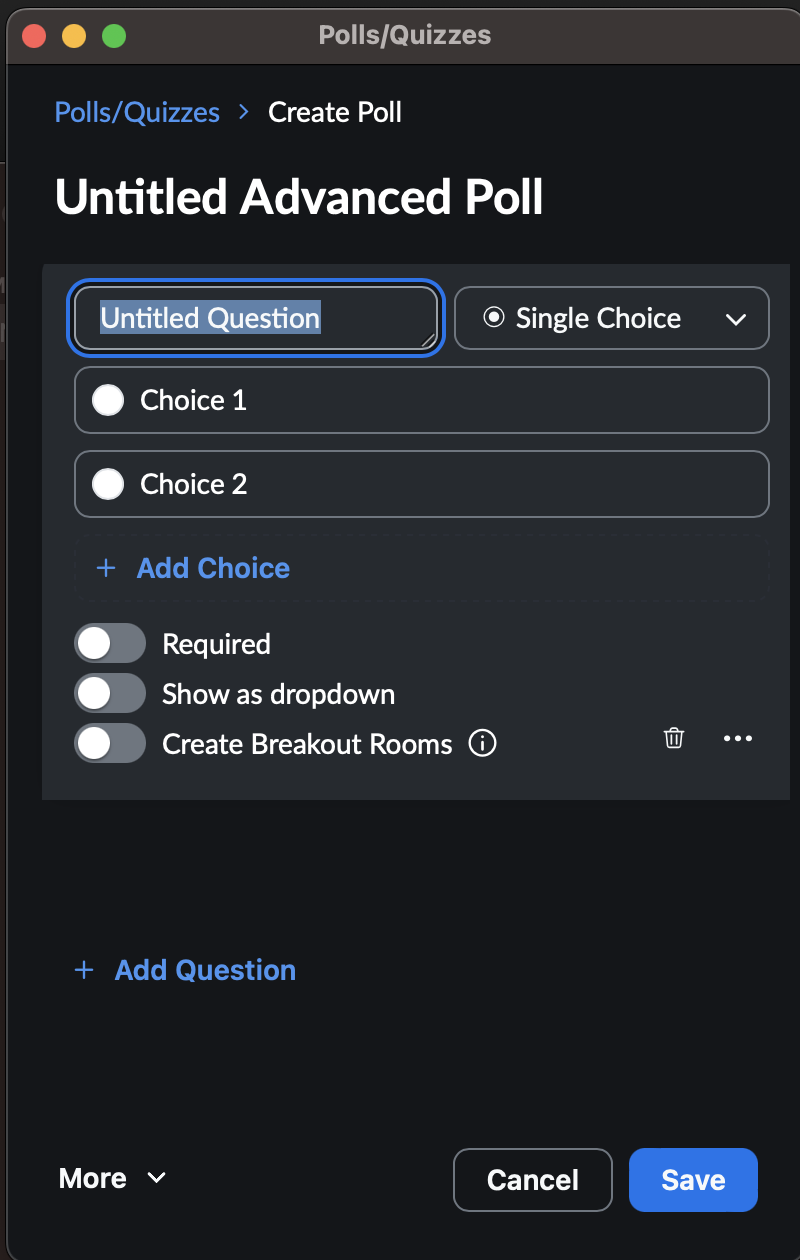The height and width of the screenshot is (1260, 800).
Task: Turn on Show as dropdown
Action: (110, 693)
